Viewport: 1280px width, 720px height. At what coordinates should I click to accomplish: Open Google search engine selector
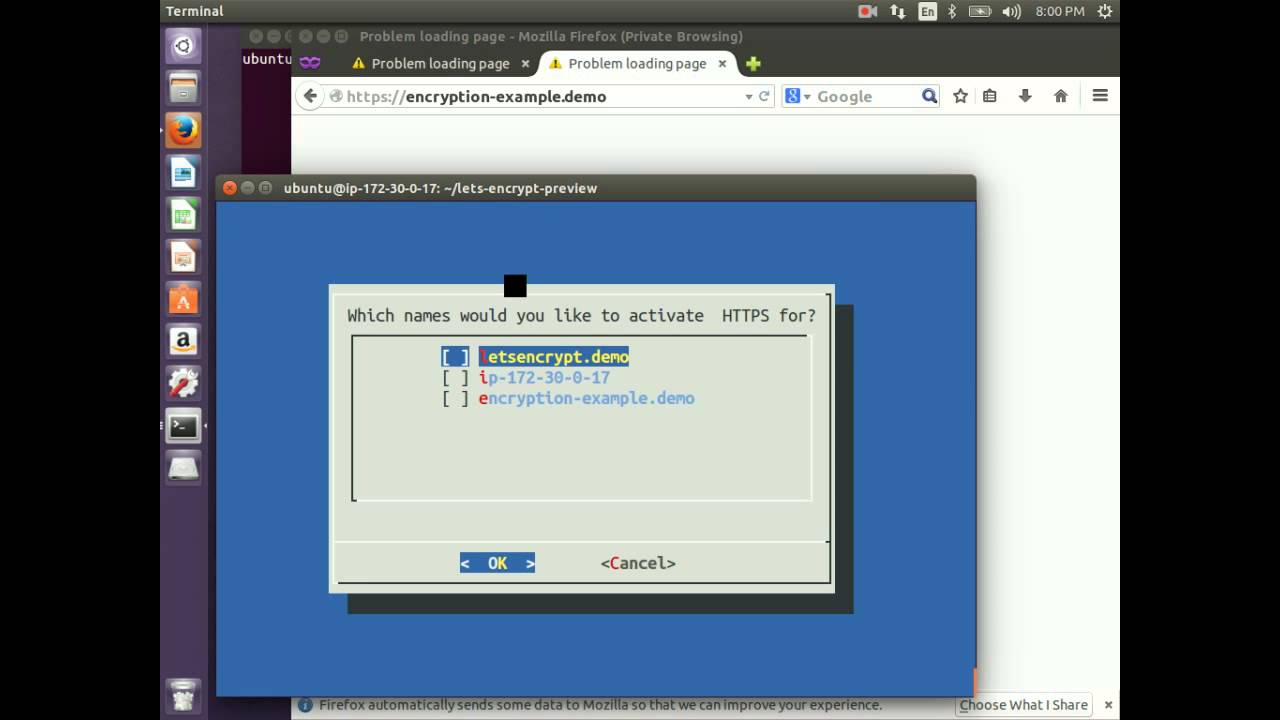coord(797,96)
